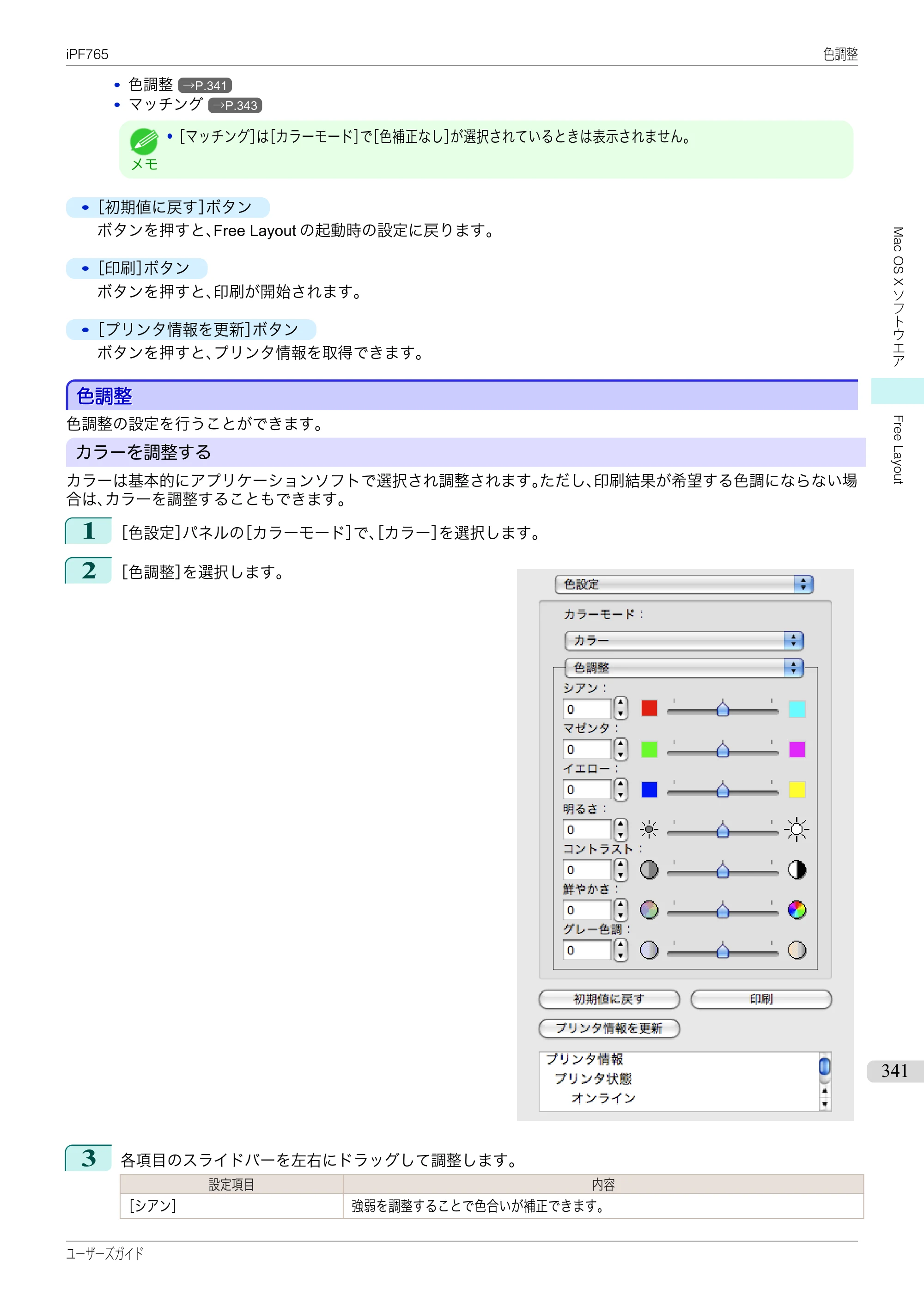Click the グレー色調 value input field
The image size is (924, 1307).
[x=587, y=950]
